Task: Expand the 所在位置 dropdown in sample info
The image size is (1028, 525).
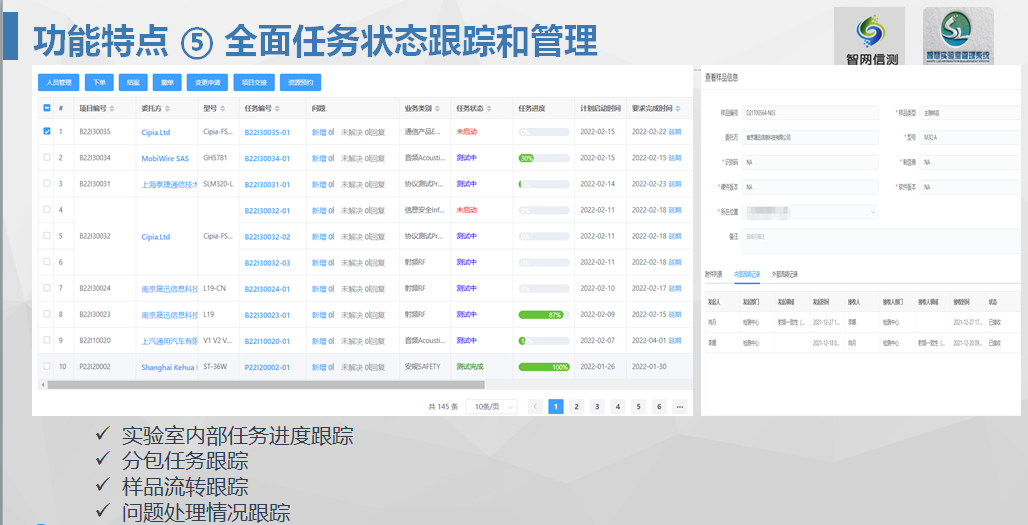Action: 812,212
